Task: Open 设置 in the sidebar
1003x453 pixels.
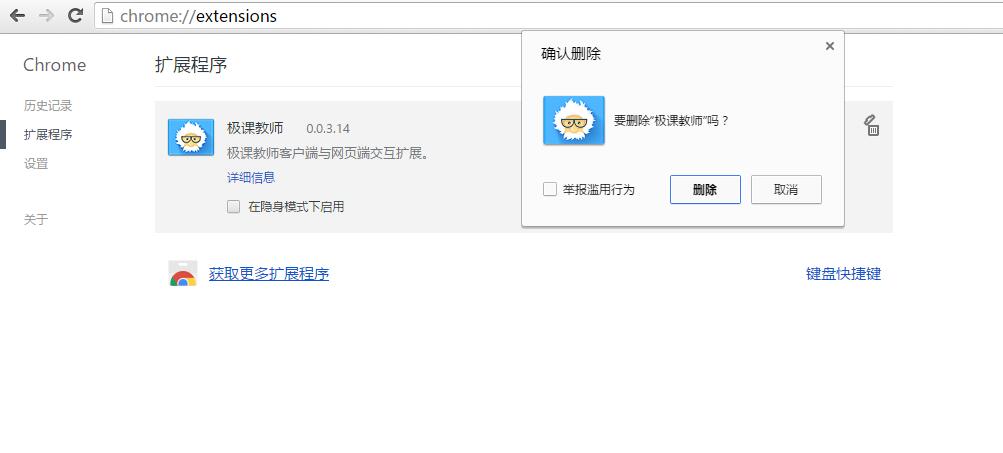Action: tap(36, 164)
